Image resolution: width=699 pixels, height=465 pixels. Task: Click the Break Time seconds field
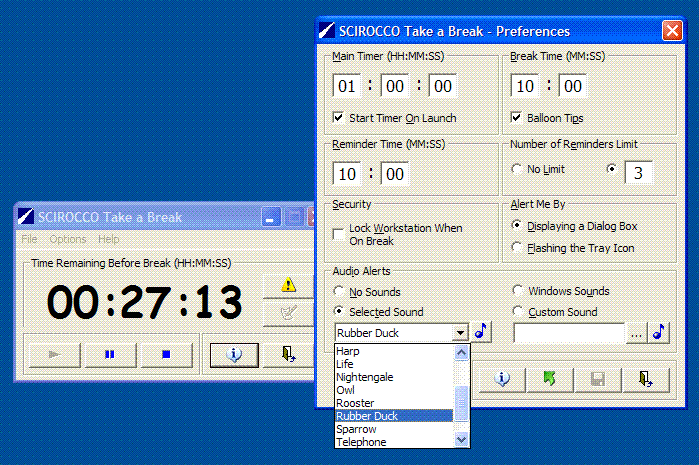tap(572, 86)
